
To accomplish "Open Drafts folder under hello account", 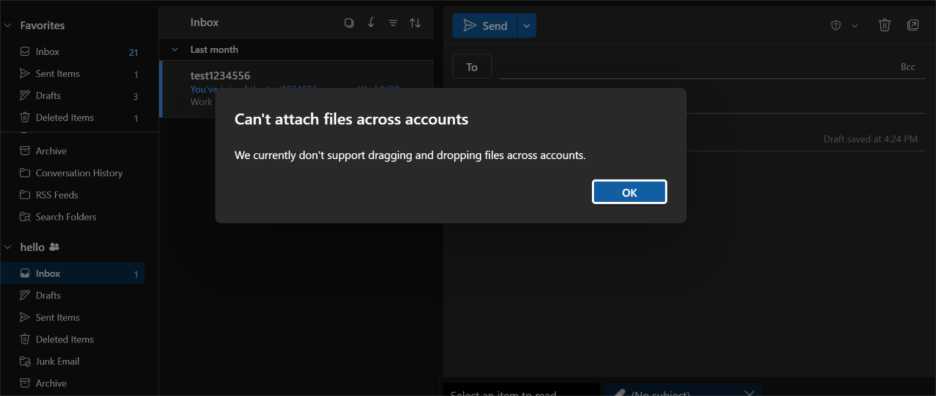I will click(72, 296).
